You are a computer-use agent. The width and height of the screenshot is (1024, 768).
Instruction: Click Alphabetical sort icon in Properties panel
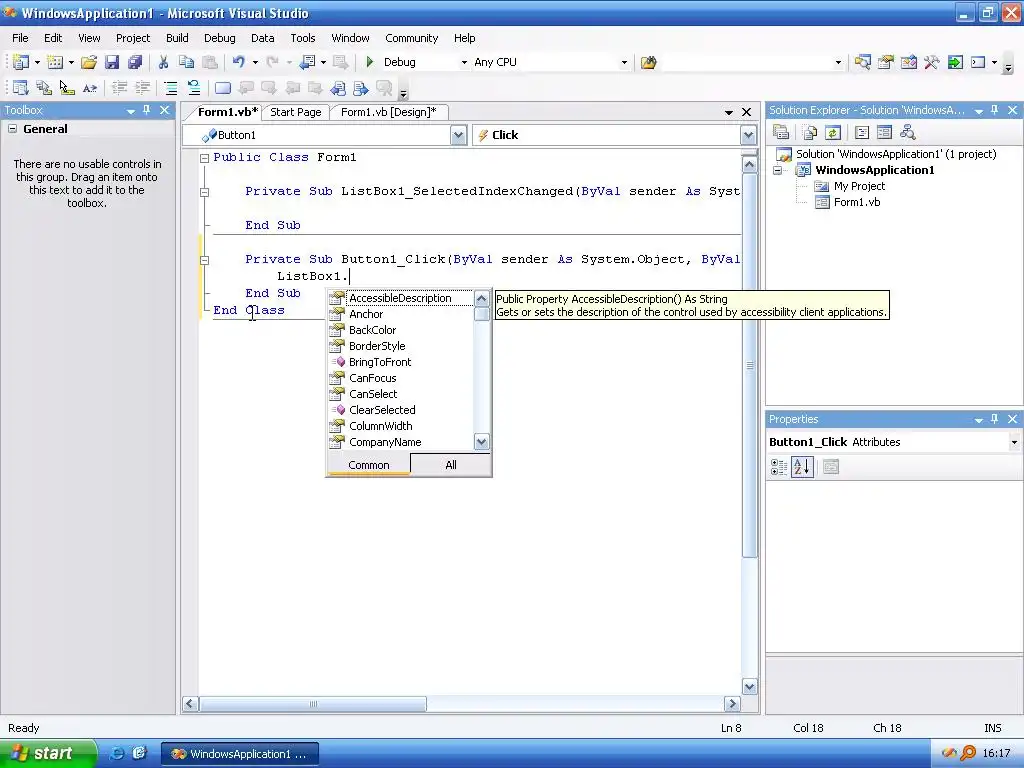(x=803, y=467)
